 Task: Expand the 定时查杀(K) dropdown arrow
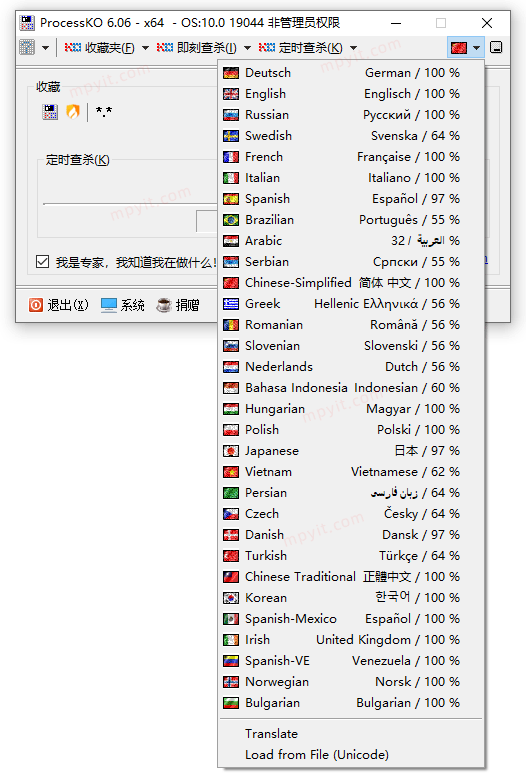click(x=353, y=48)
